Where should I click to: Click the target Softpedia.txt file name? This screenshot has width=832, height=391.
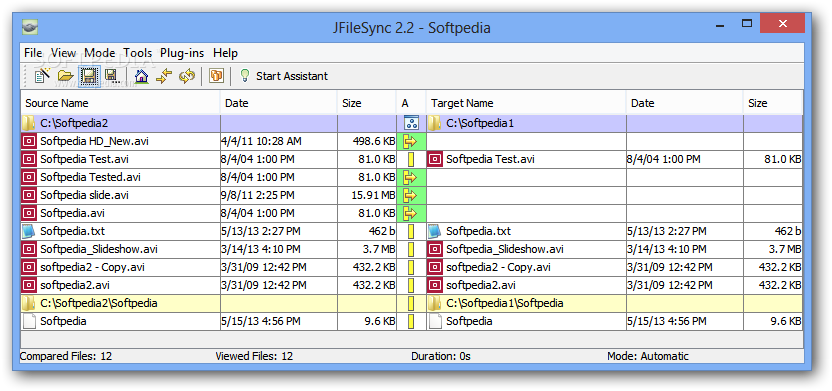click(479, 231)
